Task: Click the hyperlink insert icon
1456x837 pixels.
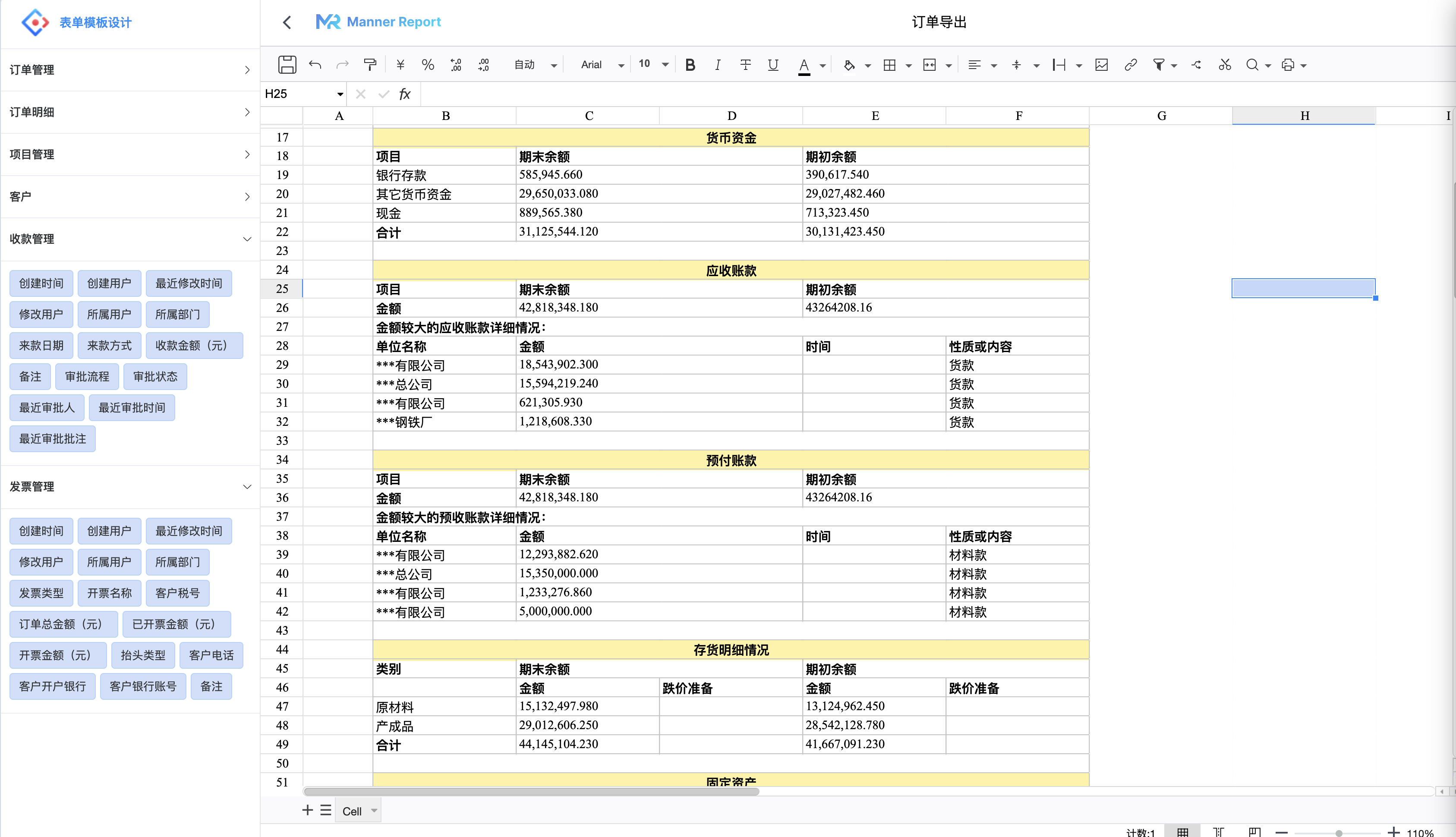Action: point(1130,64)
